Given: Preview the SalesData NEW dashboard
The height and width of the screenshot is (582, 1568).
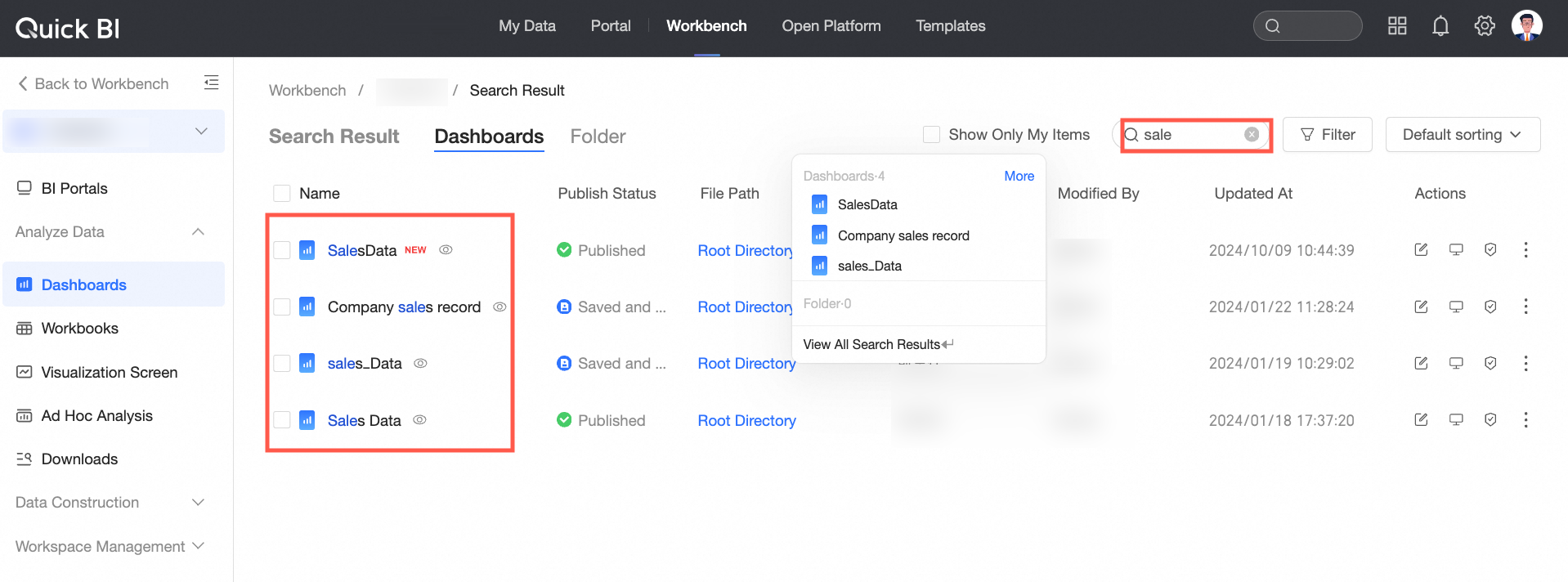Looking at the screenshot, I should point(1456,250).
